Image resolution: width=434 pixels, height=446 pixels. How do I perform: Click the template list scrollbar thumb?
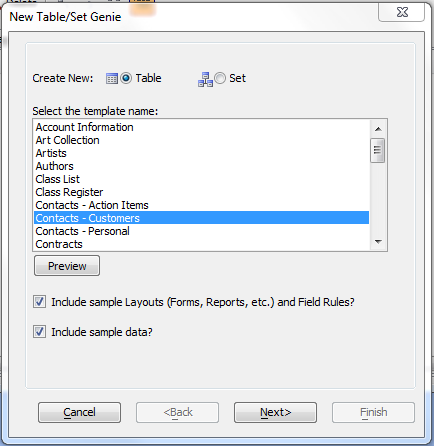coord(377,150)
